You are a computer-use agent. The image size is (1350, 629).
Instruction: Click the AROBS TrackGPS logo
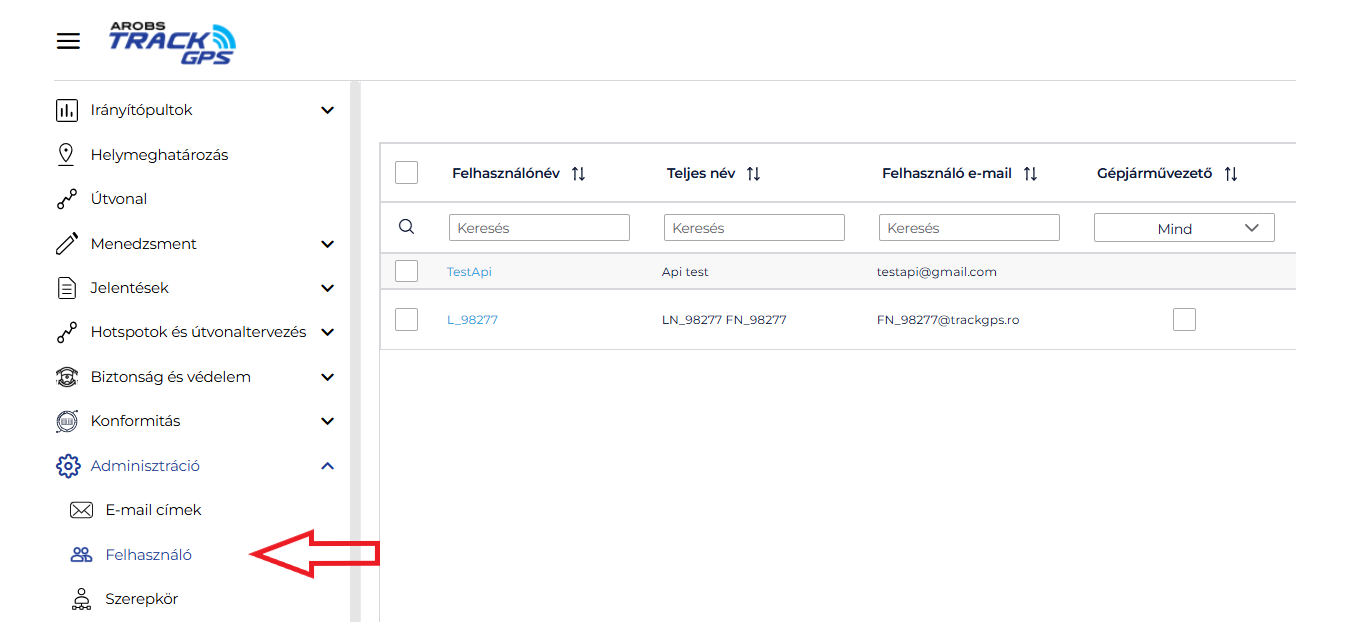coord(172,43)
